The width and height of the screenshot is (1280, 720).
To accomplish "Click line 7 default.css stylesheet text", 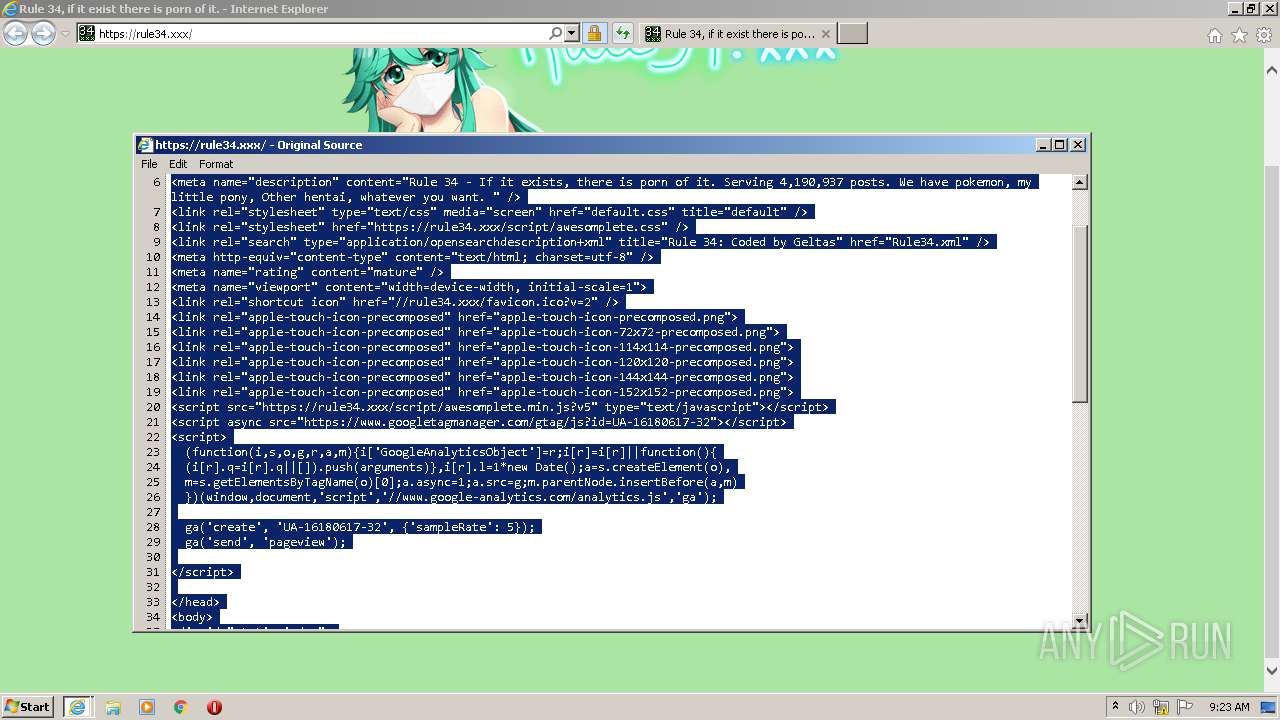I will tap(489, 212).
